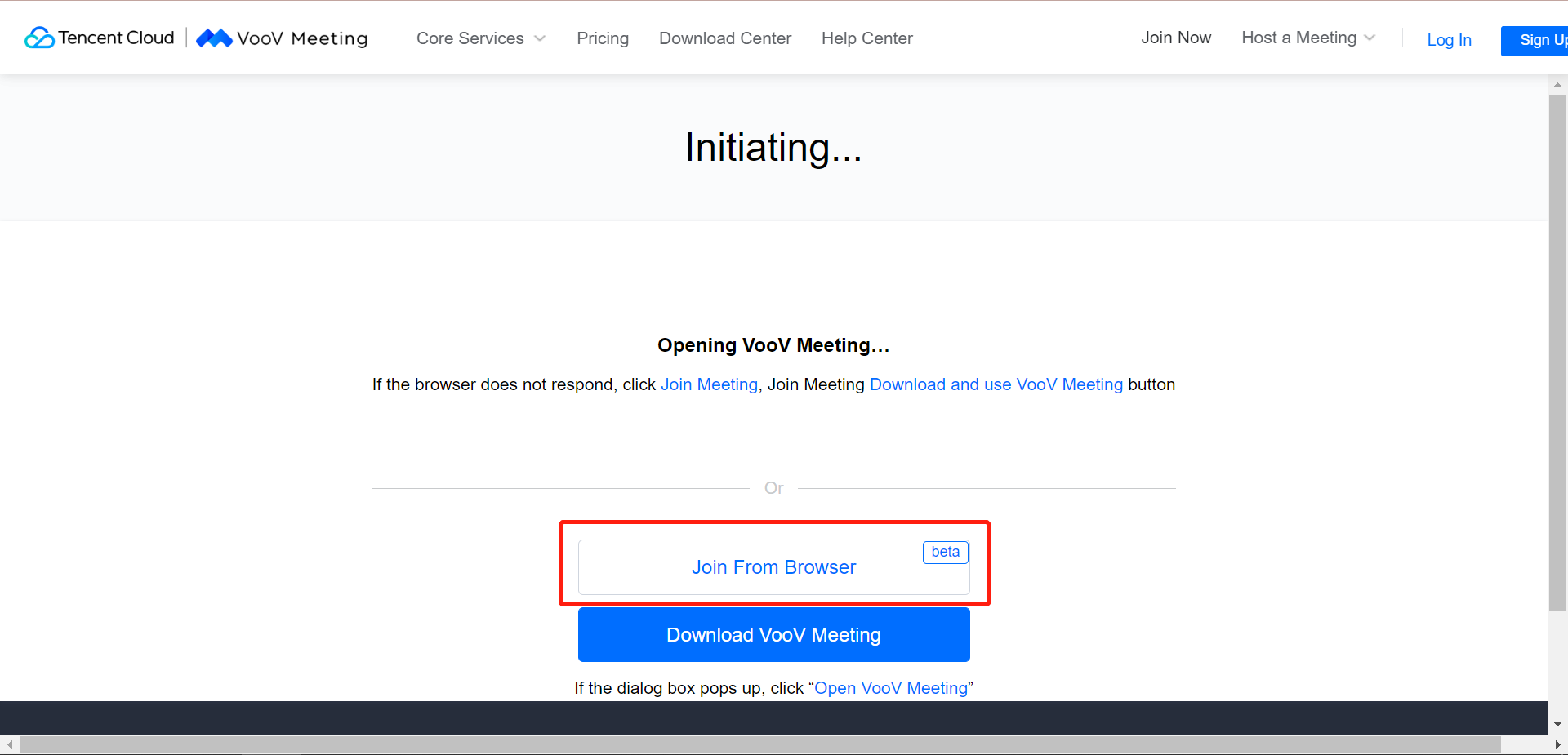Click the VooV Meeting logo
The width and height of the screenshot is (1568, 755).
coord(282,38)
